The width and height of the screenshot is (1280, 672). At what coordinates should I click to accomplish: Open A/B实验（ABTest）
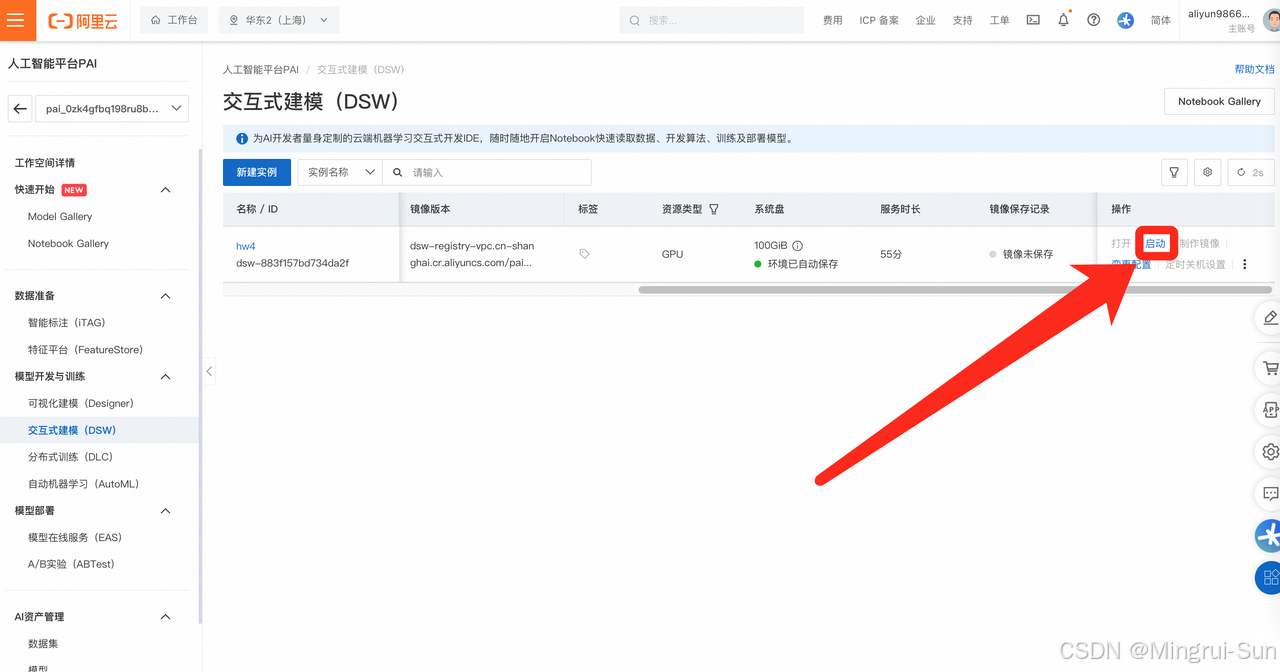point(71,564)
